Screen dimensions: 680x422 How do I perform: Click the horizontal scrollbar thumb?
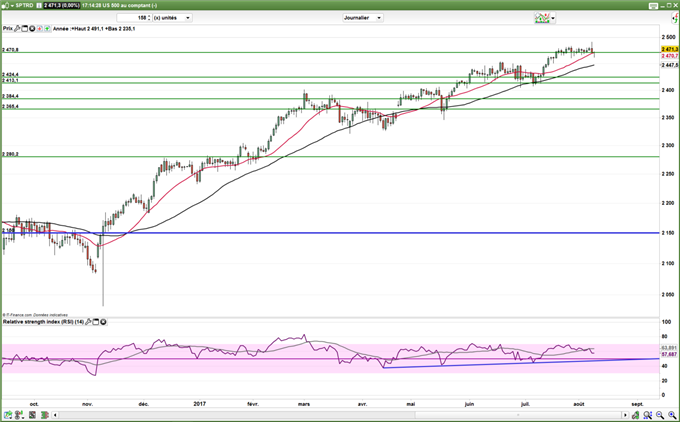[x=517, y=415]
